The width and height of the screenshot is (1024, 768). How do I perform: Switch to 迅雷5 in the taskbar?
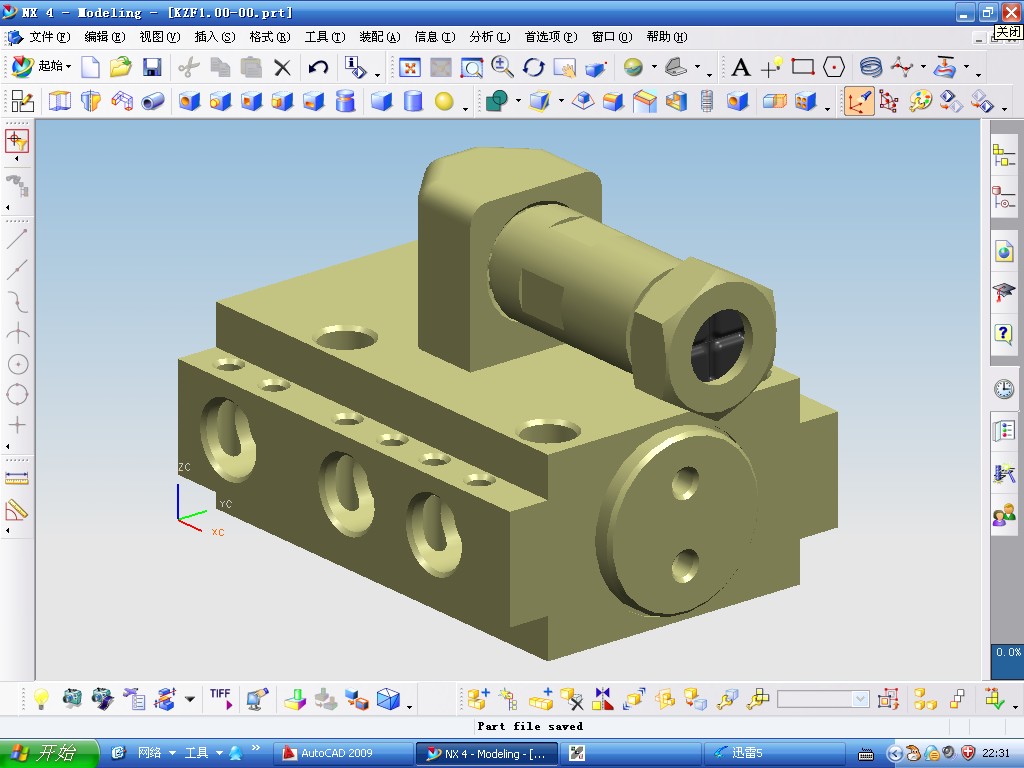coord(774,753)
